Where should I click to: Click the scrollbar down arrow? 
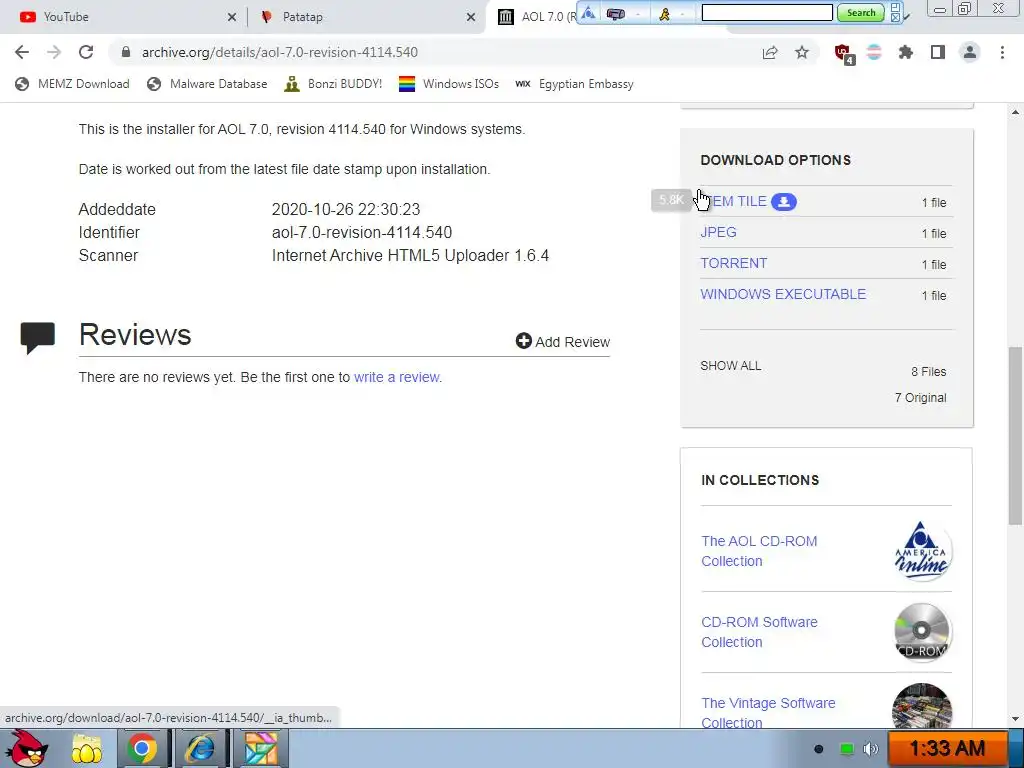click(1016, 719)
